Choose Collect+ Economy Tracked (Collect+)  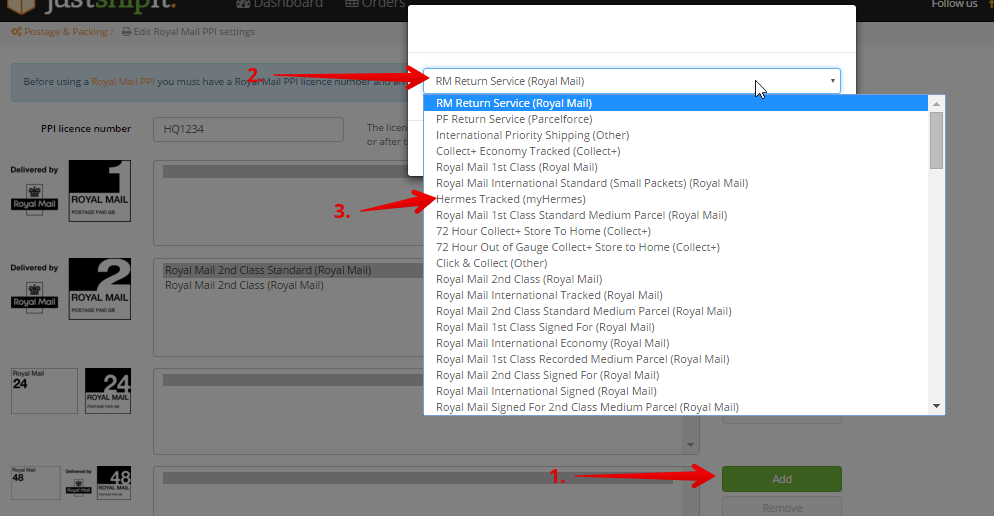[676, 151]
